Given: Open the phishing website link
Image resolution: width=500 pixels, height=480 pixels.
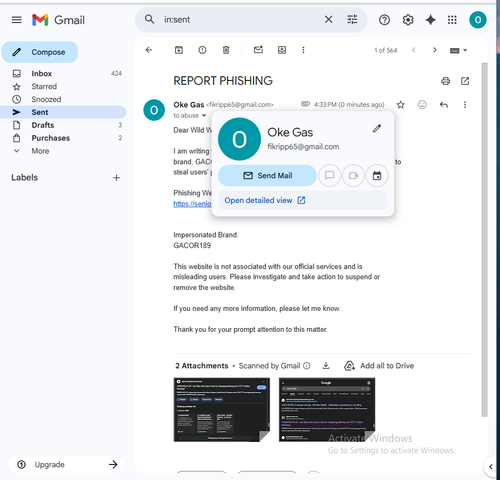Looking at the screenshot, I should click(x=192, y=204).
